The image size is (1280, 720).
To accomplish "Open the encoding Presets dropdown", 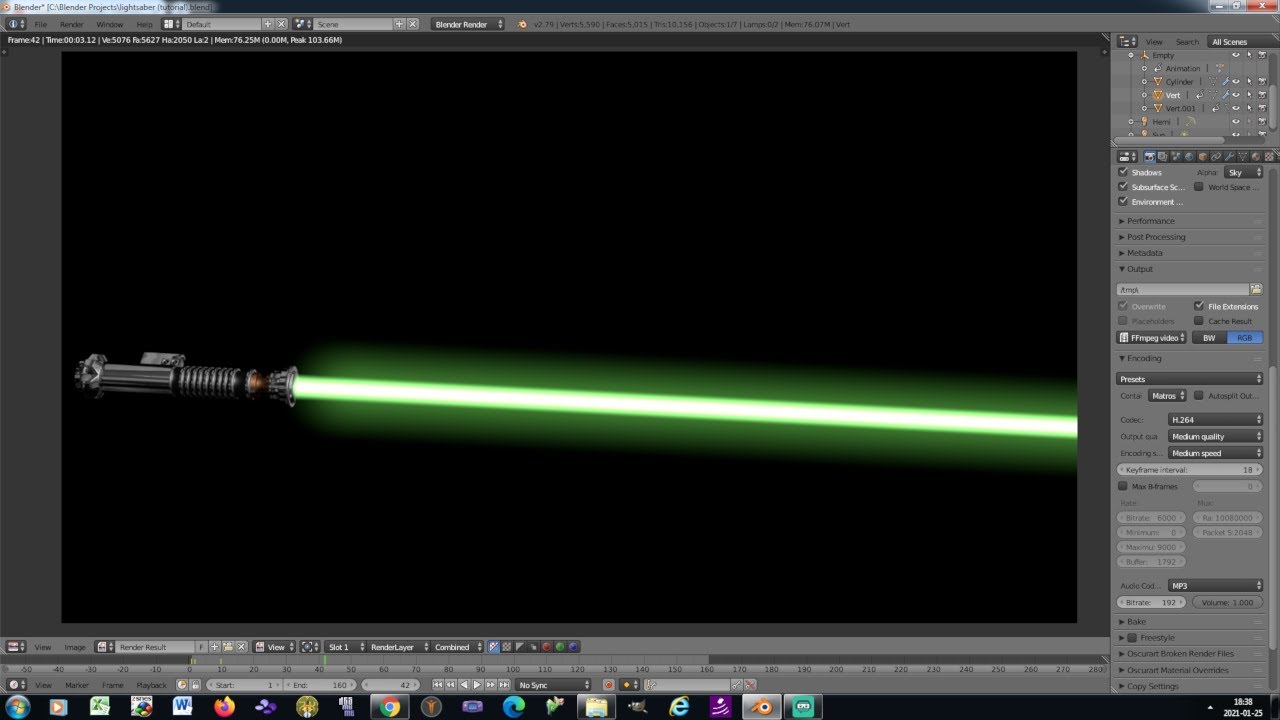I will pos(1190,379).
